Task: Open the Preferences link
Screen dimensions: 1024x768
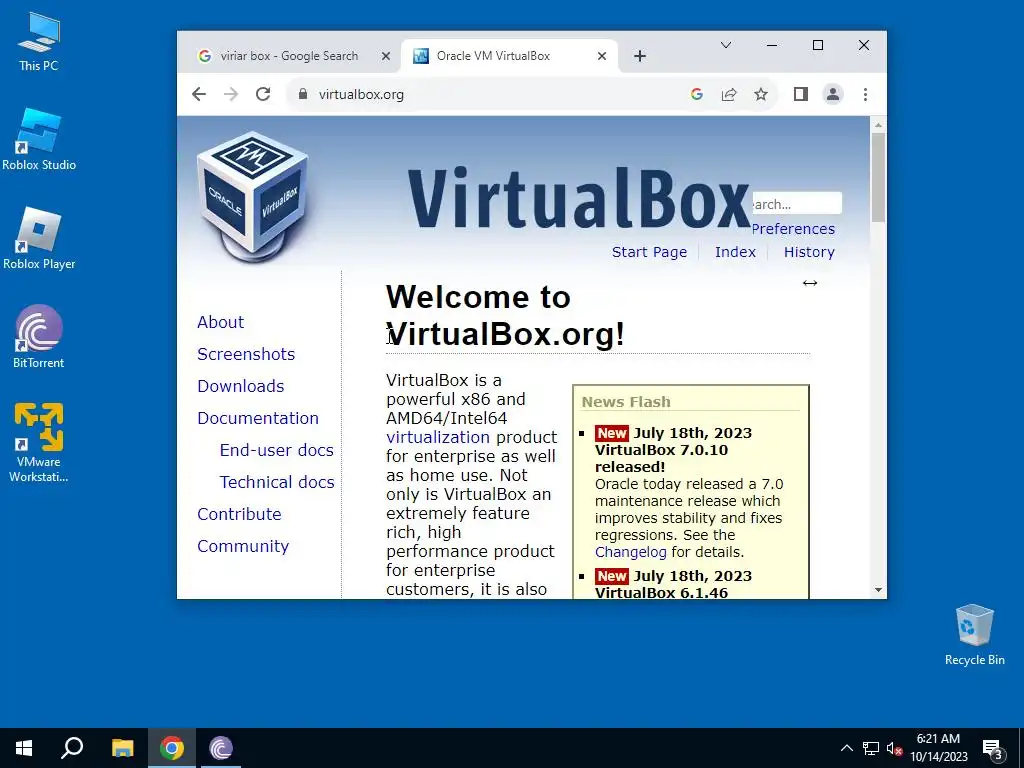Action: pos(793,229)
